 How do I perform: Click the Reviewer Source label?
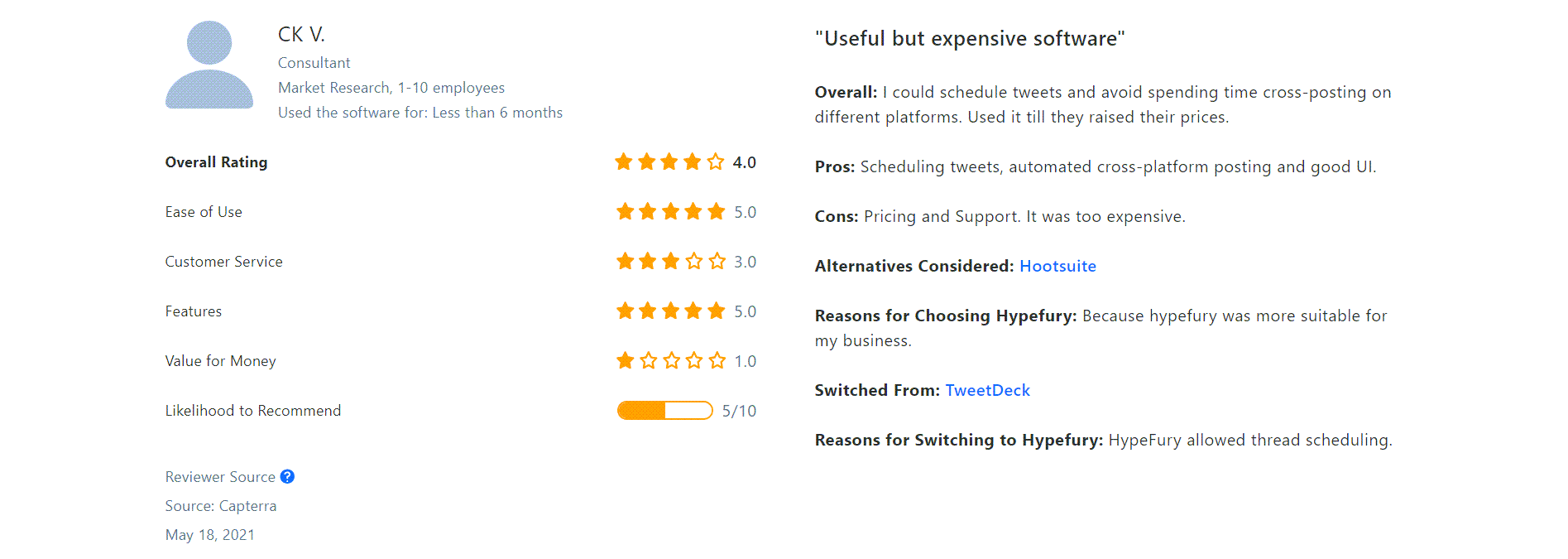click(x=220, y=477)
